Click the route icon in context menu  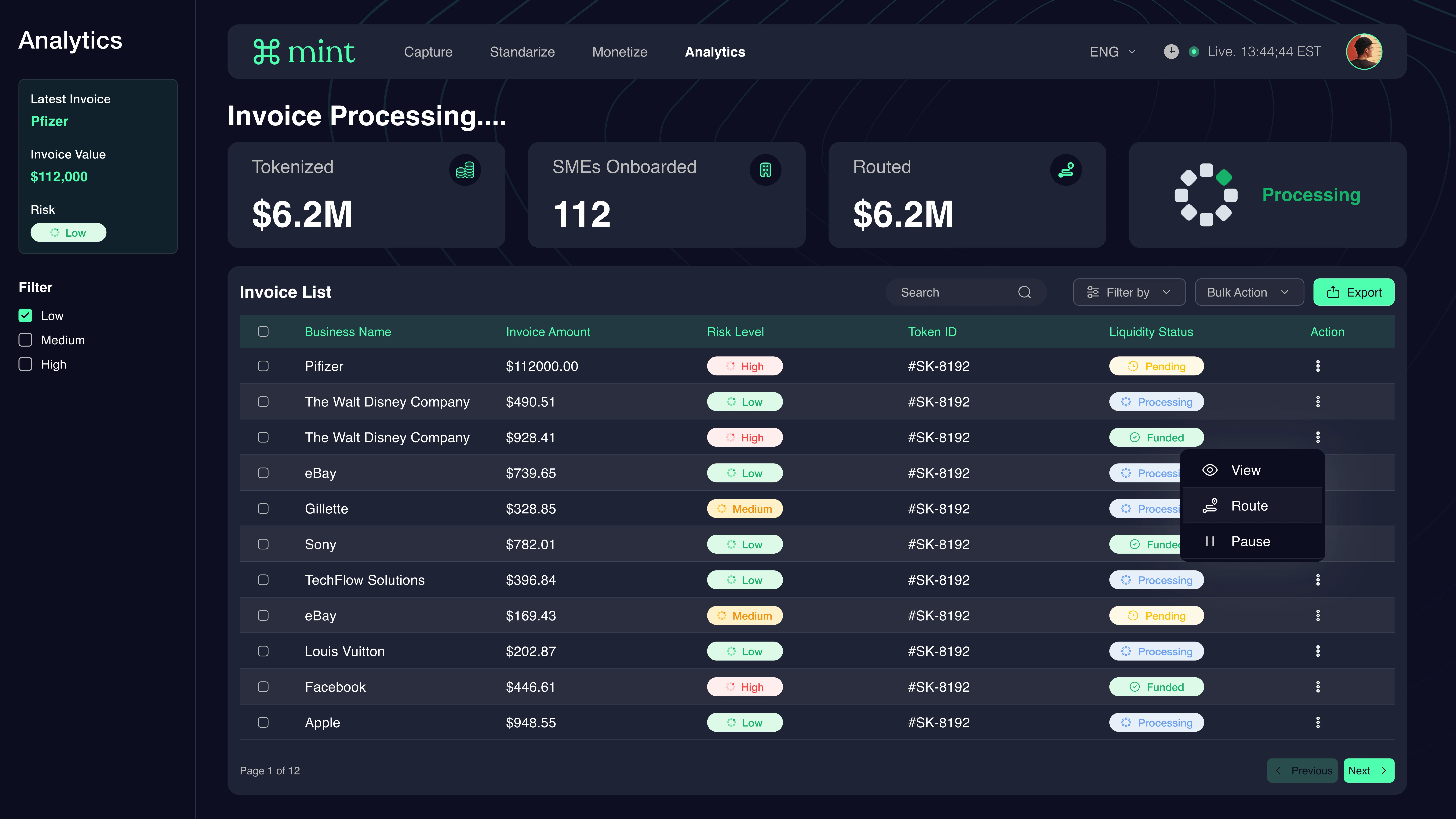tap(1210, 506)
